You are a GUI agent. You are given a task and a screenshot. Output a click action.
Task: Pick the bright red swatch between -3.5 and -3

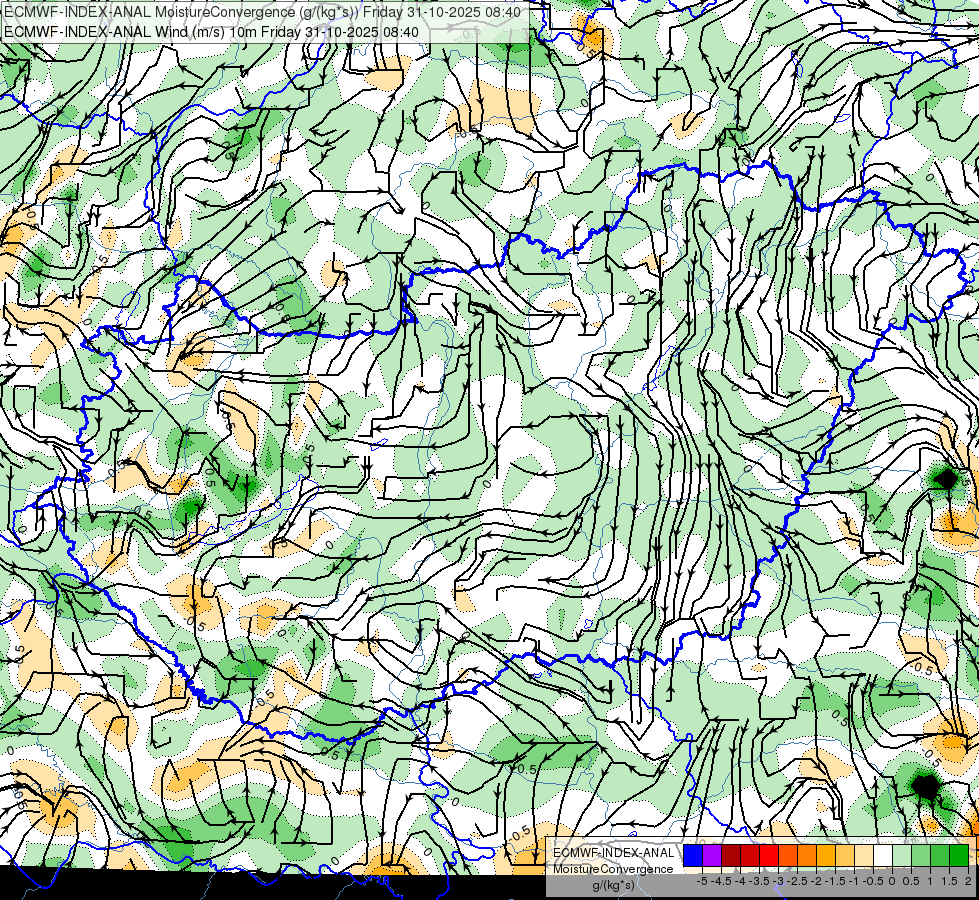[769, 855]
